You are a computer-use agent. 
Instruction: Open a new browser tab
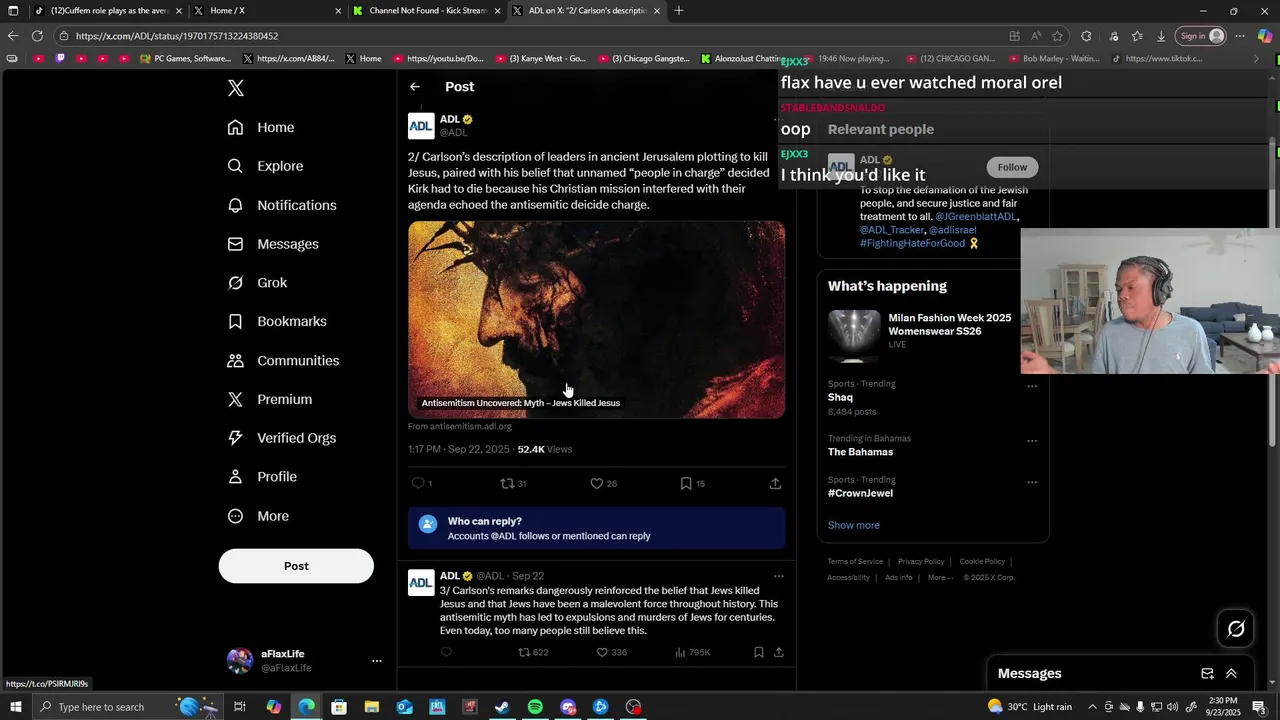679,11
